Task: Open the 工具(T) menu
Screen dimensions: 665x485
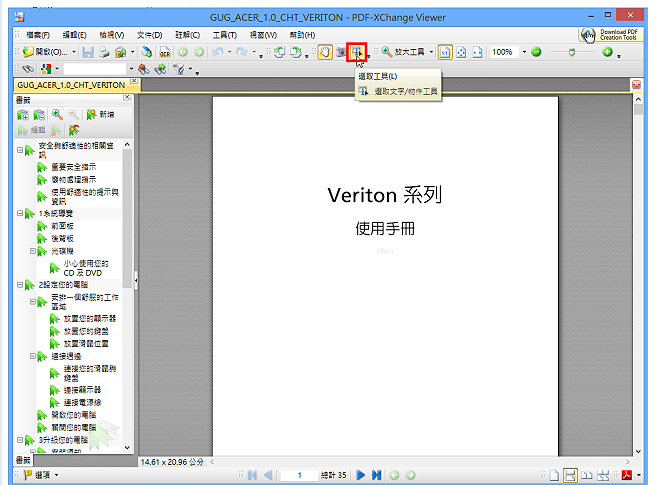Action: click(x=225, y=35)
